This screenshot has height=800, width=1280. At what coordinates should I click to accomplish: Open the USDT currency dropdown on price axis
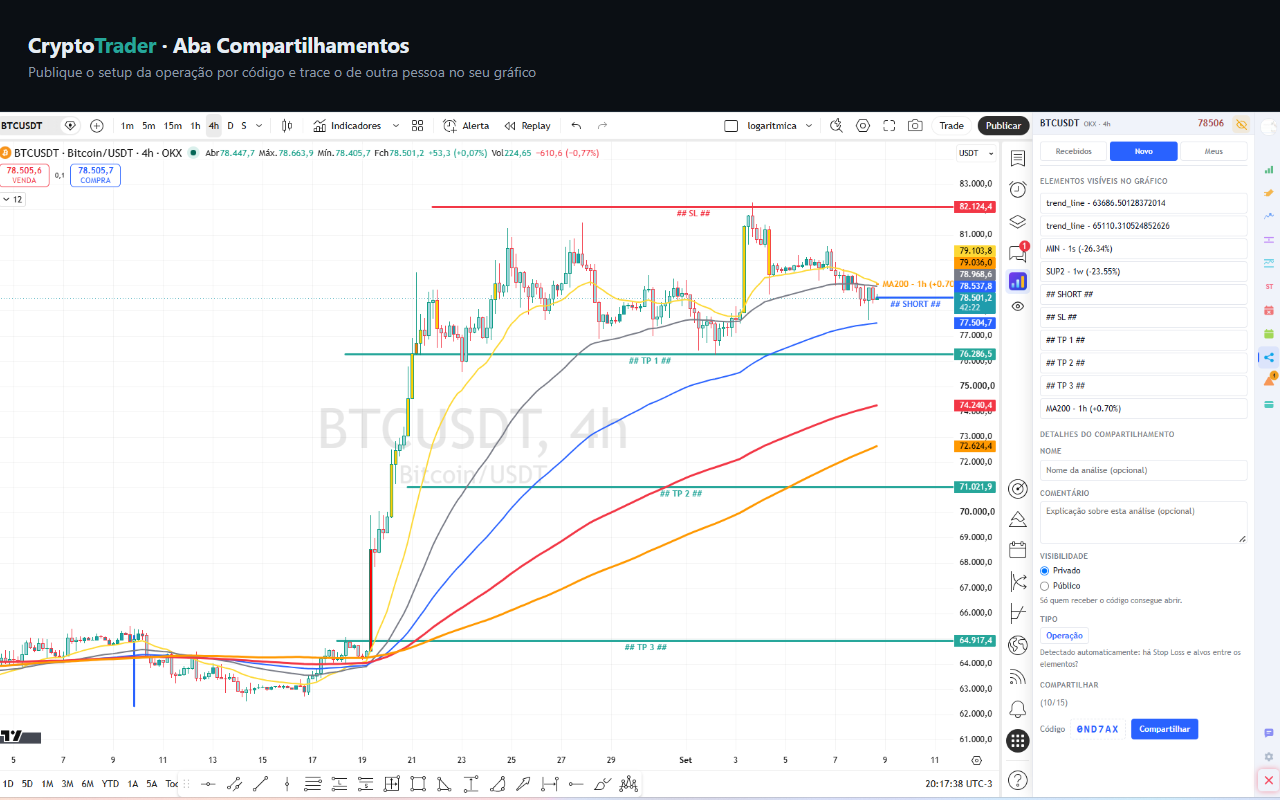(x=978, y=153)
